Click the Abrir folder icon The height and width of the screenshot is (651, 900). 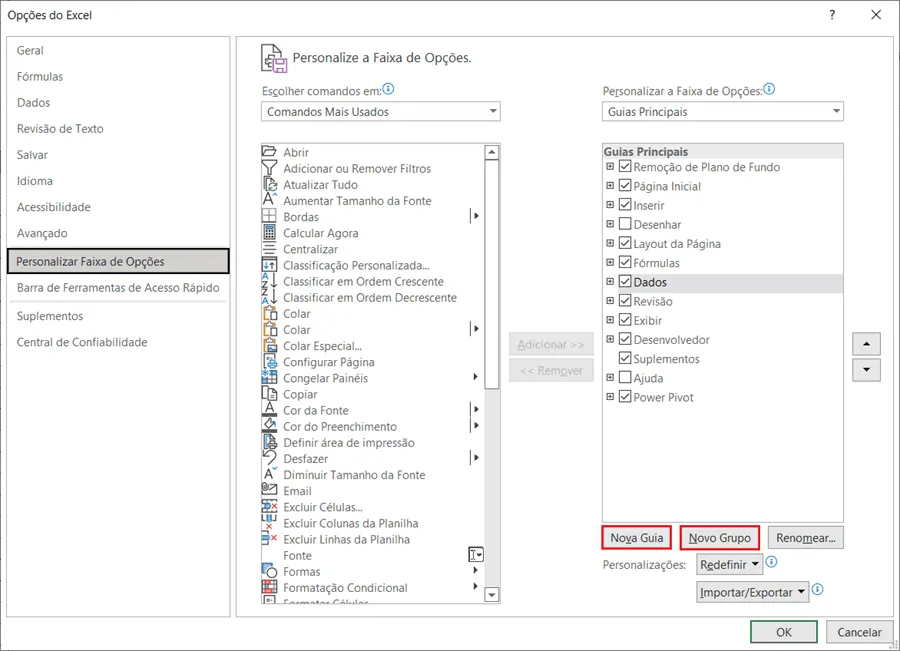(x=269, y=152)
